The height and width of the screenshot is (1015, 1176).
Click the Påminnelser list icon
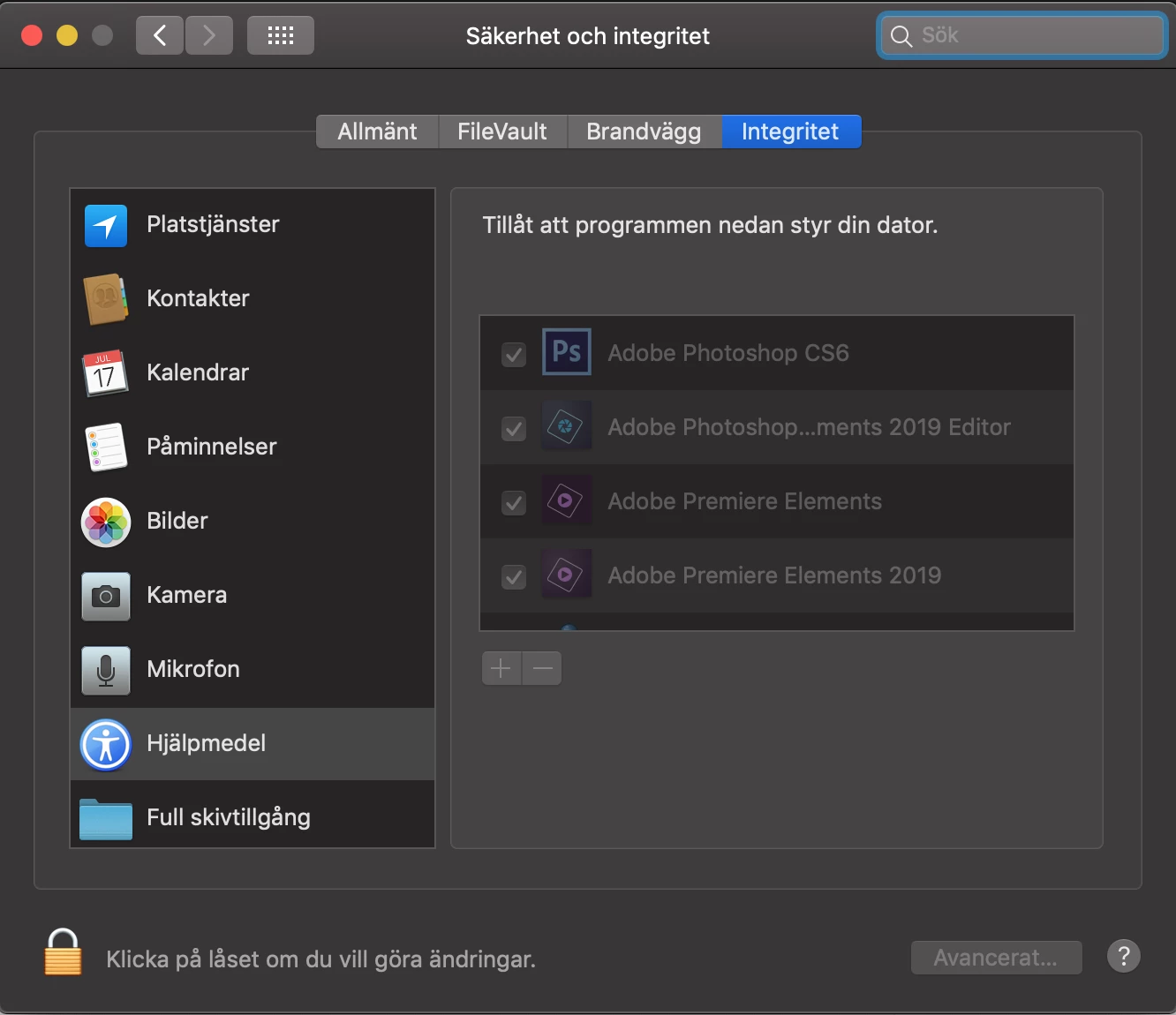[106, 447]
